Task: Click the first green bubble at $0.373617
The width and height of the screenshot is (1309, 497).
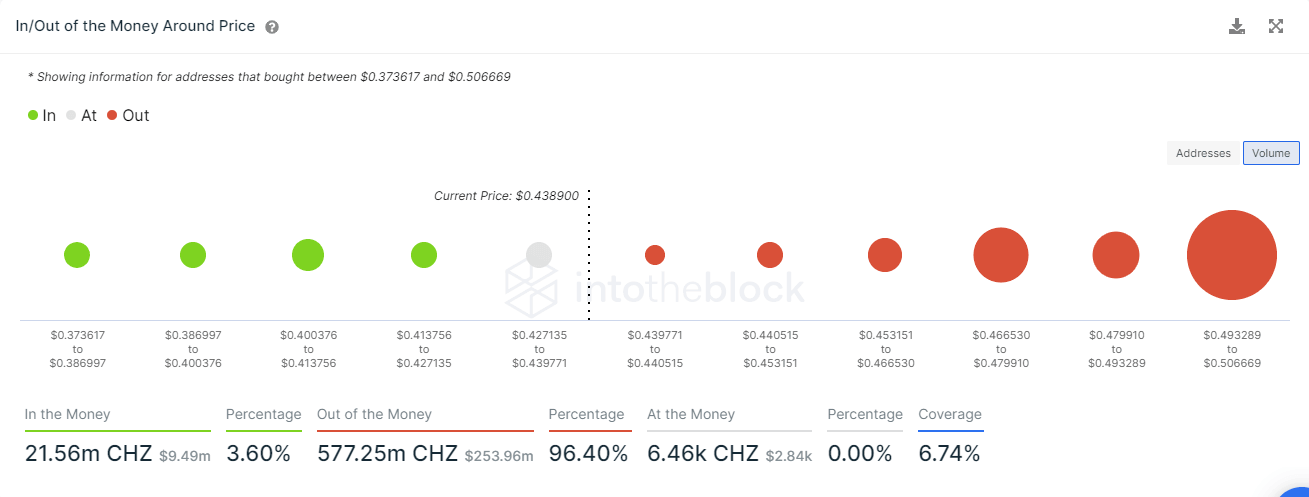Action: tap(77, 255)
